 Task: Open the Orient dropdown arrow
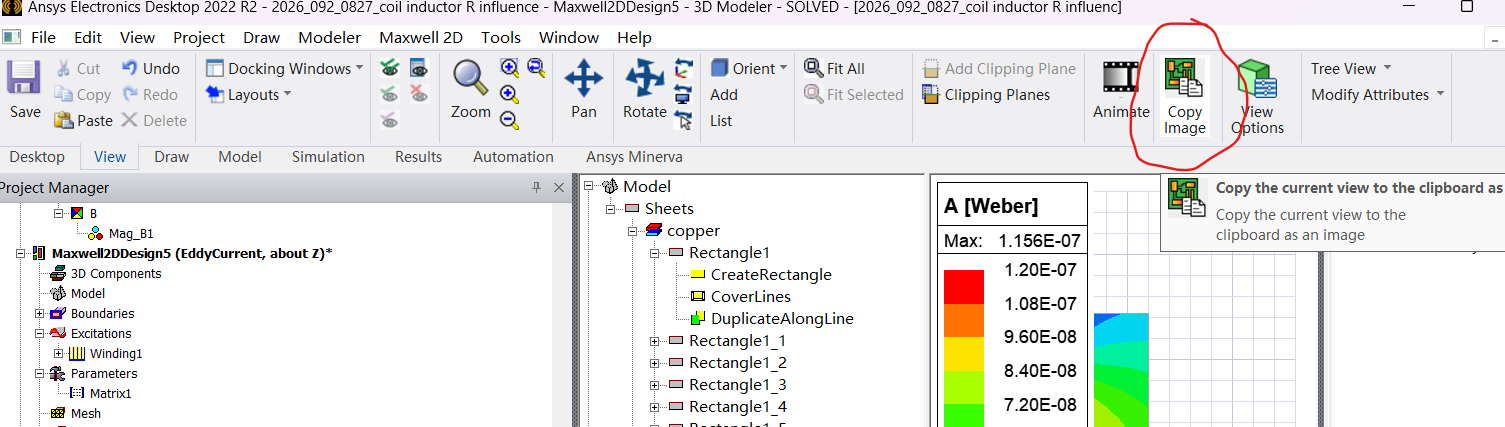click(783, 68)
